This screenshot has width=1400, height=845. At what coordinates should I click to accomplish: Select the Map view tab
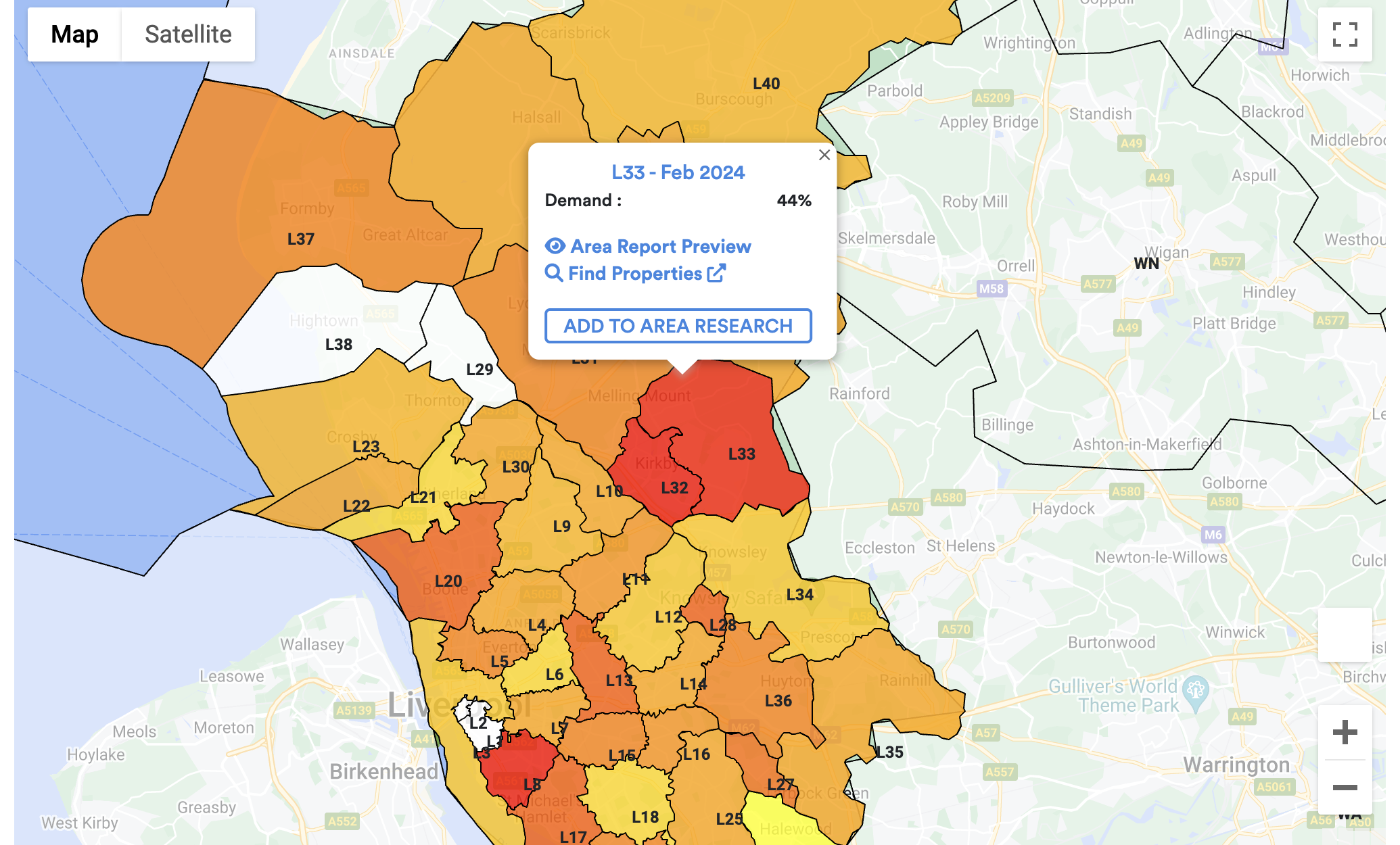(74, 34)
